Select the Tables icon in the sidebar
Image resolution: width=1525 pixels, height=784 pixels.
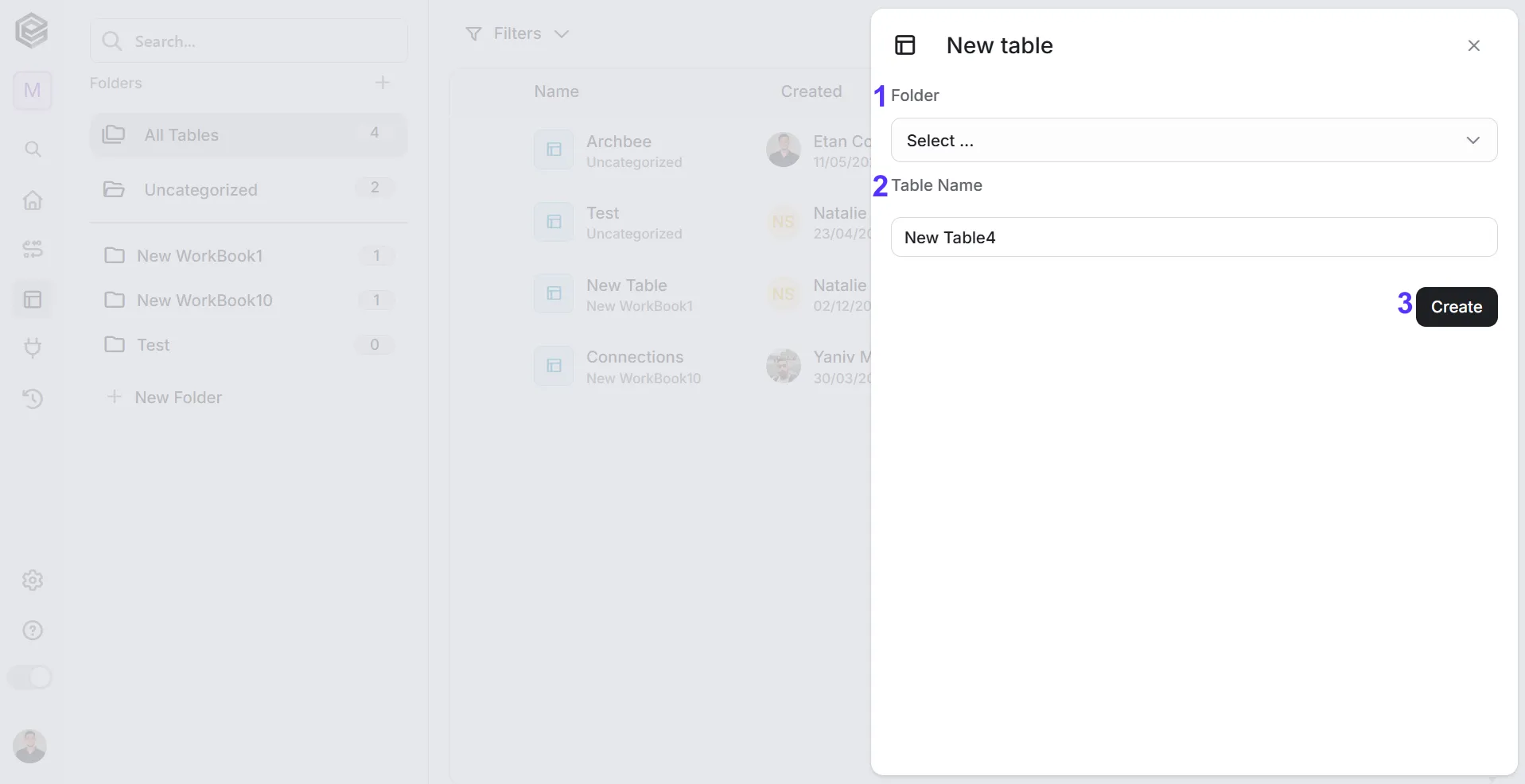pos(33,300)
